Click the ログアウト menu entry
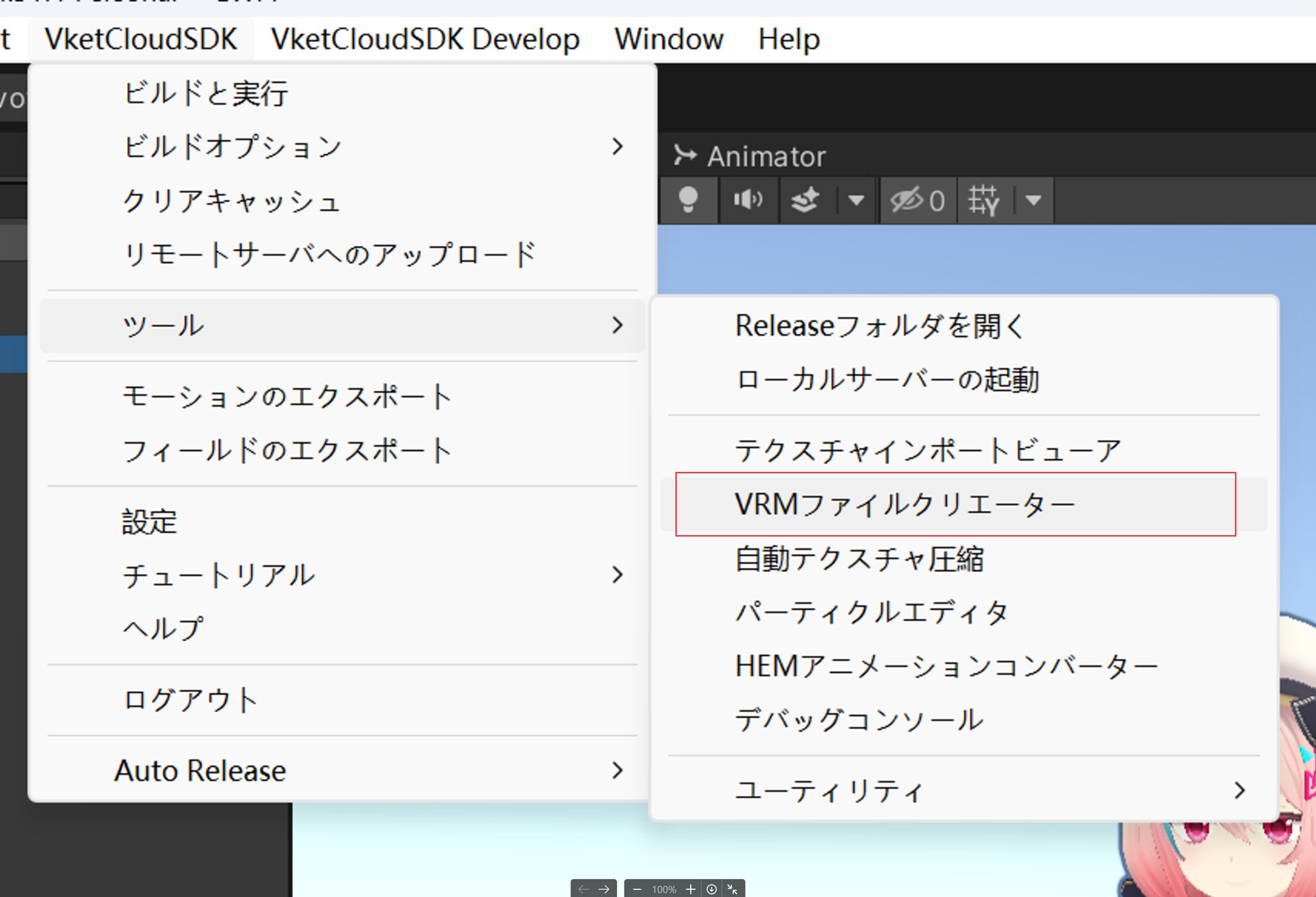 (x=190, y=700)
